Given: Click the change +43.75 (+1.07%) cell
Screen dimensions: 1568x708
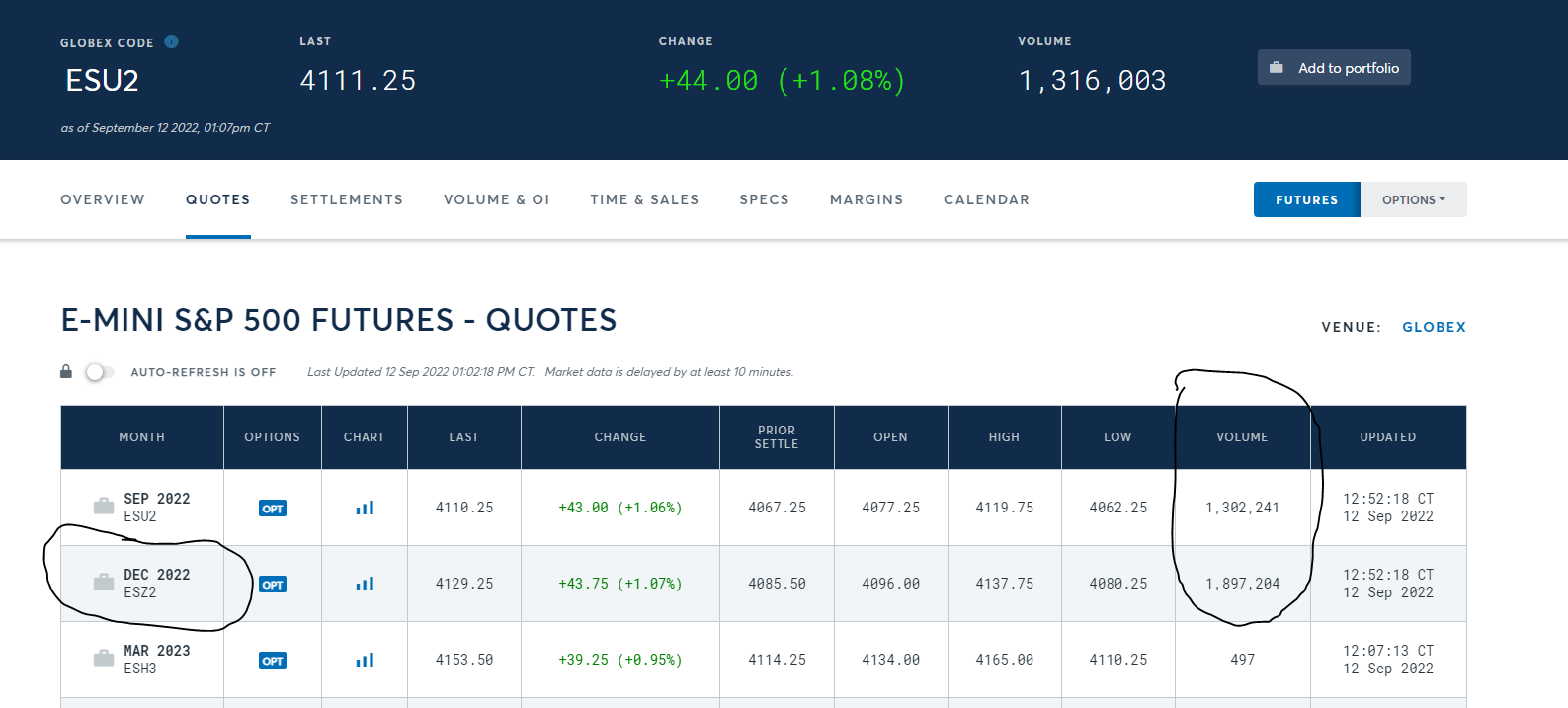Looking at the screenshot, I should pyautogui.click(x=620, y=584).
